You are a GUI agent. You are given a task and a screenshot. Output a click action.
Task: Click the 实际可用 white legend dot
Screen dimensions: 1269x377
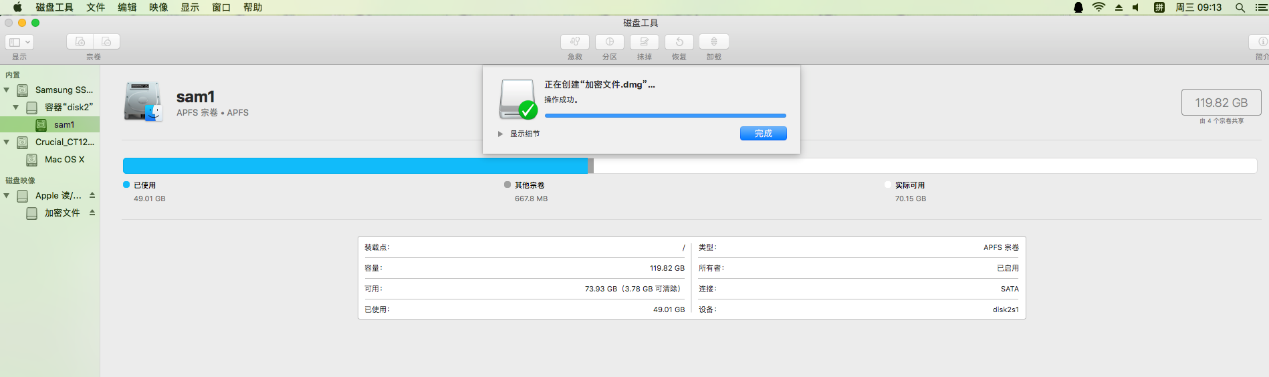tap(888, 185)
